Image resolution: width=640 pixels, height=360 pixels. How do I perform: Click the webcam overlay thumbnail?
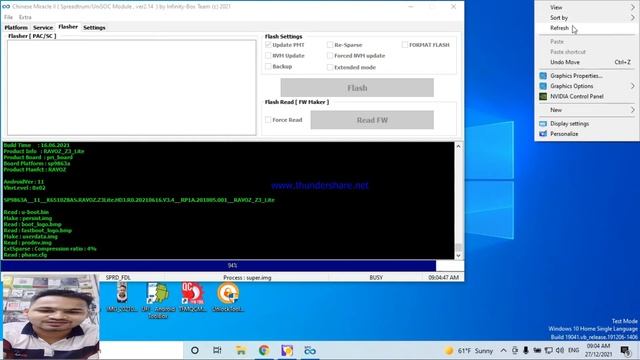point(50,316)
